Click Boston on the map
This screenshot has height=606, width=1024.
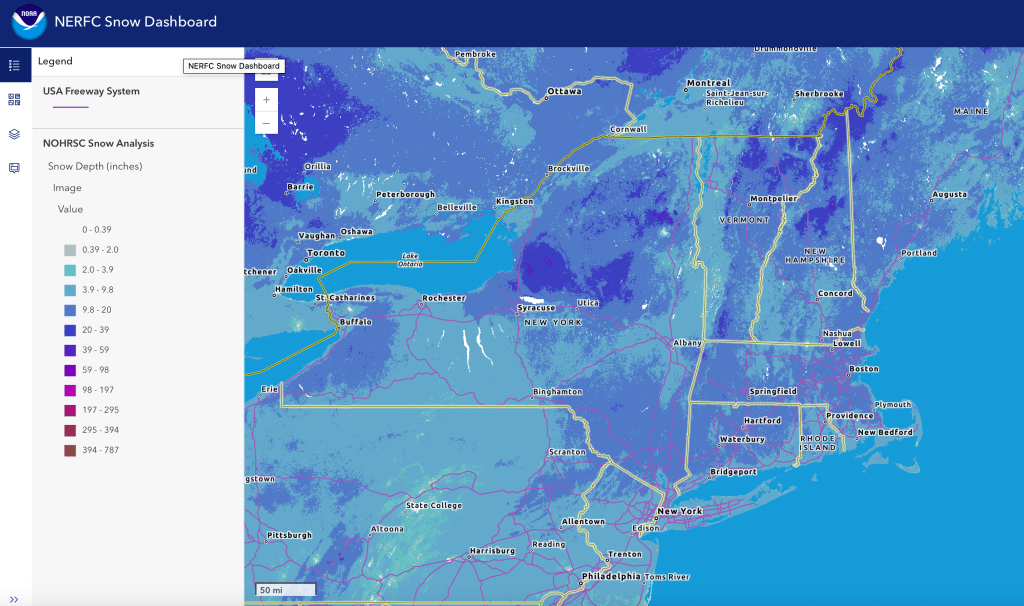point(860,368)
